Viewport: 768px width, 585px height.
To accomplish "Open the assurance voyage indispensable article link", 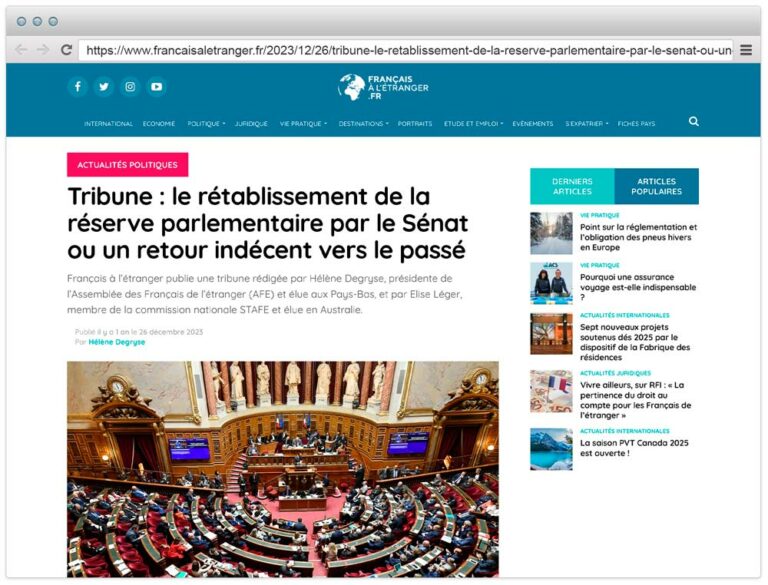I will click(638, 287).
